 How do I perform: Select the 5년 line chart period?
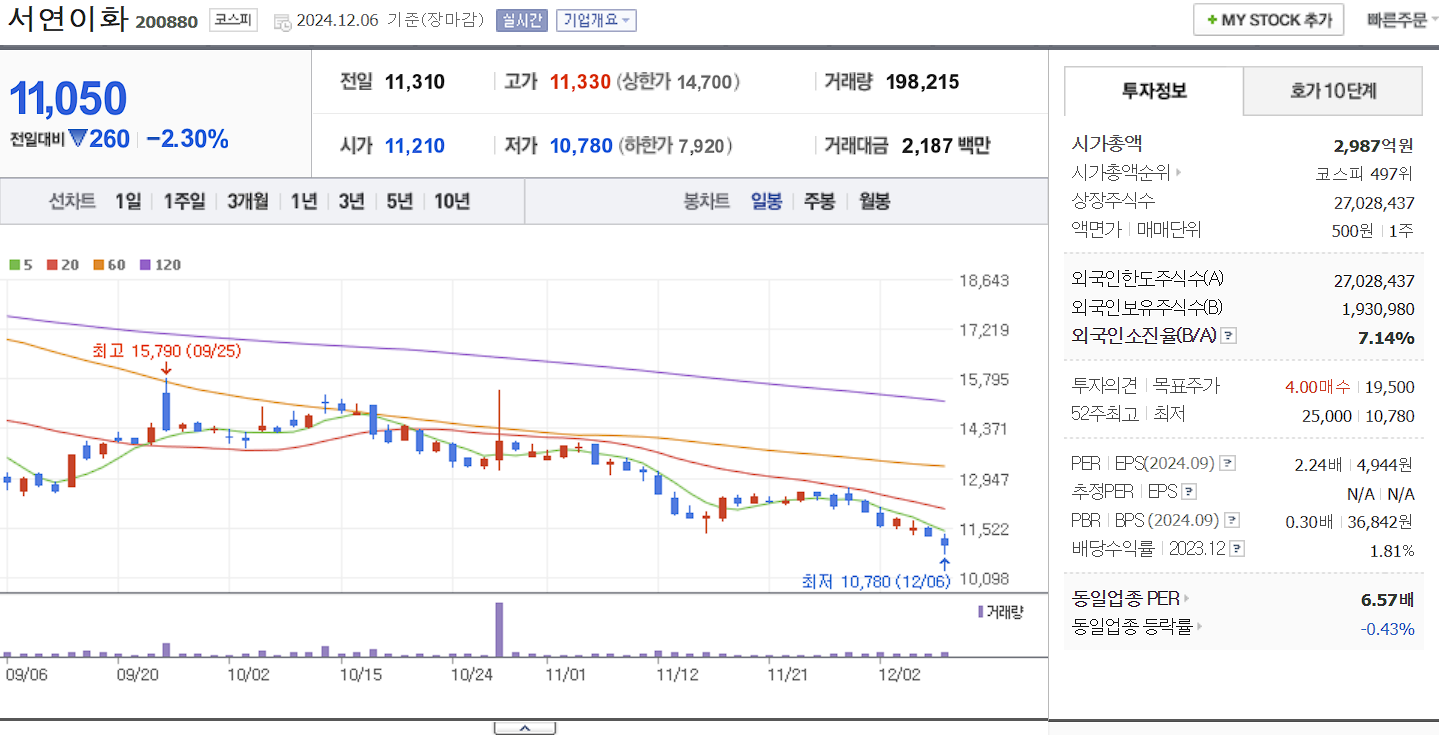[x=398, y=201]
